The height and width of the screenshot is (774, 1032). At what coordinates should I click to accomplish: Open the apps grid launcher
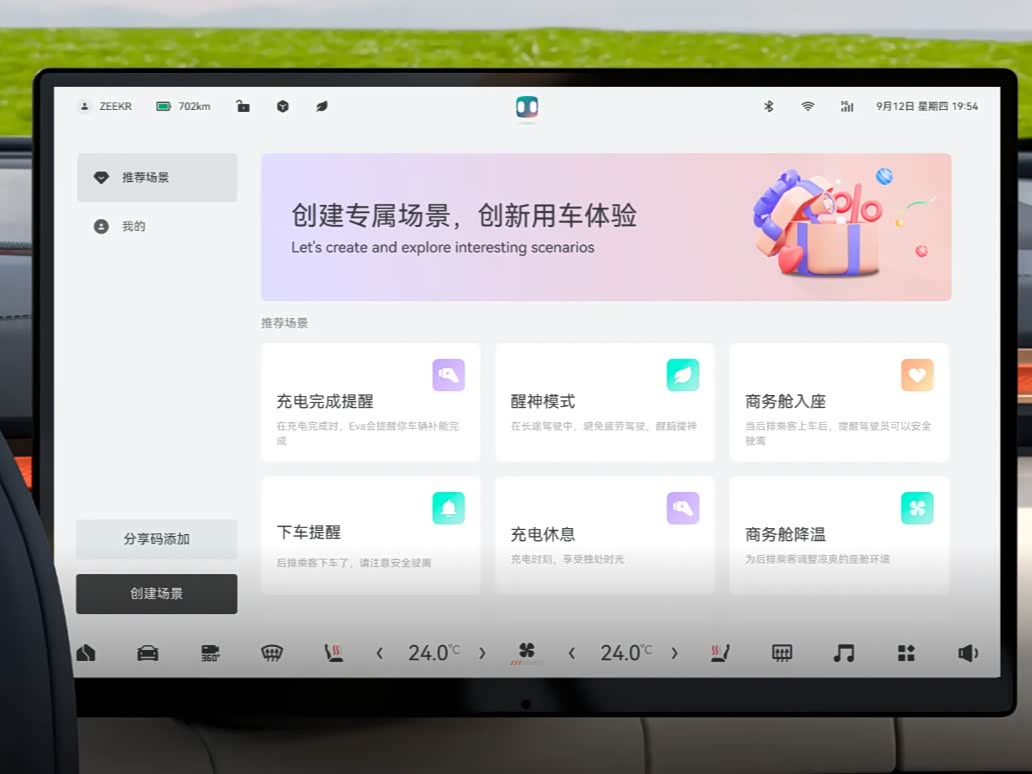[x=906, y=653]
